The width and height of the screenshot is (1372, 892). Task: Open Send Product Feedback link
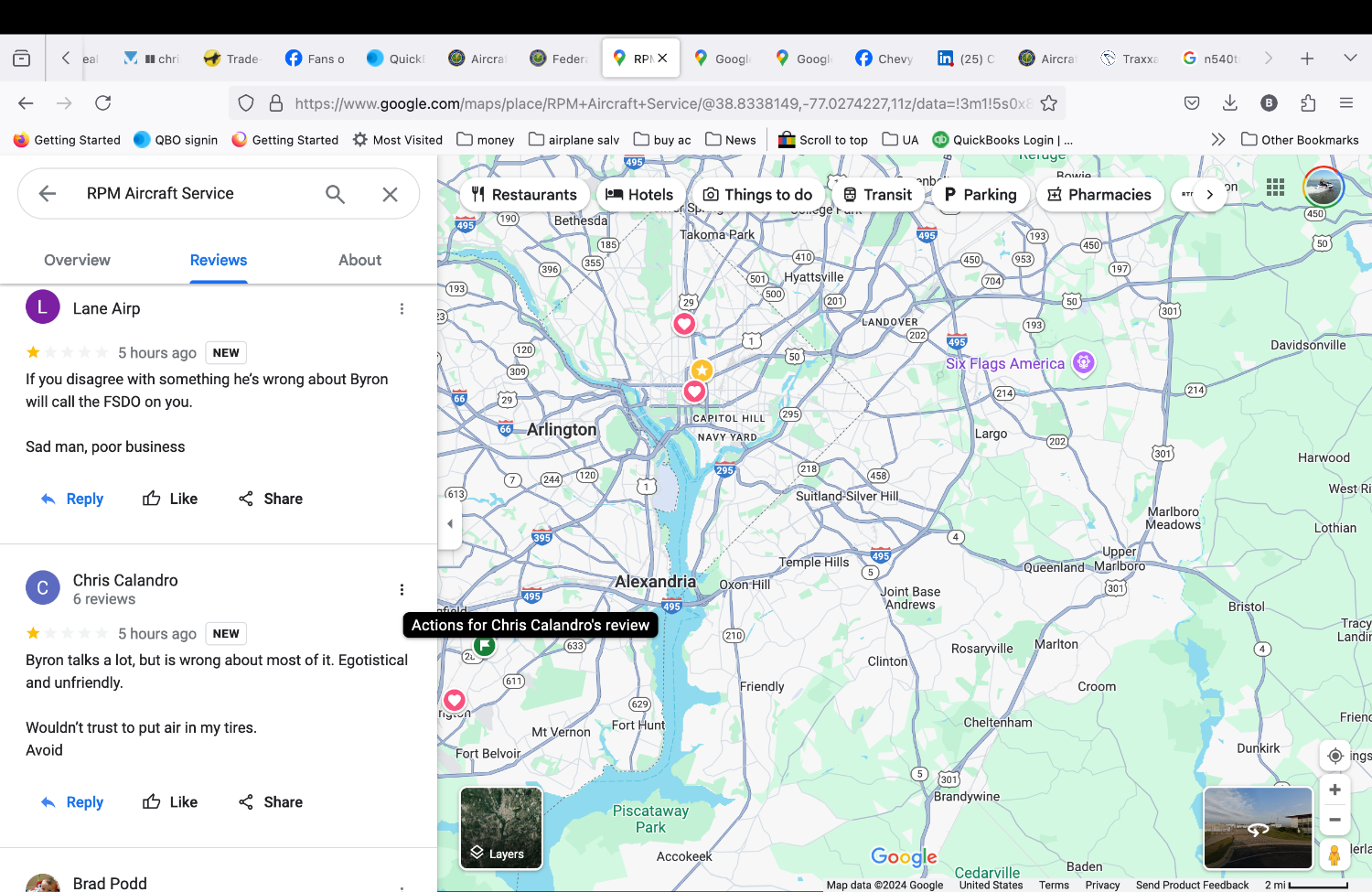(1192, 885)
